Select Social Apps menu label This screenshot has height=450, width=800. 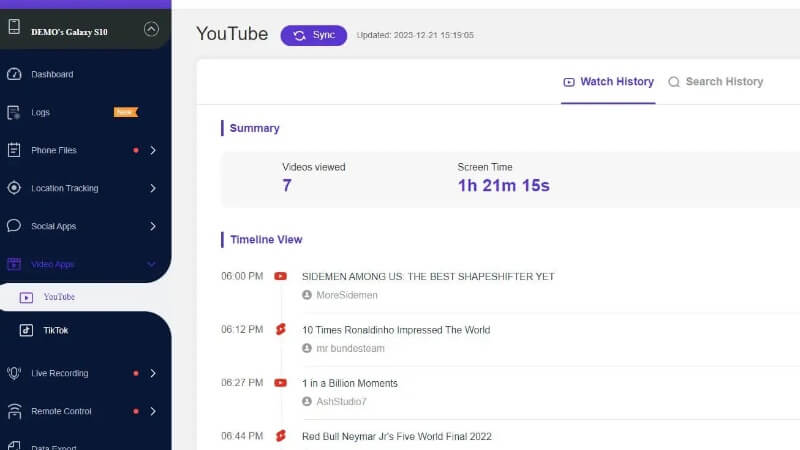(54, 226)
